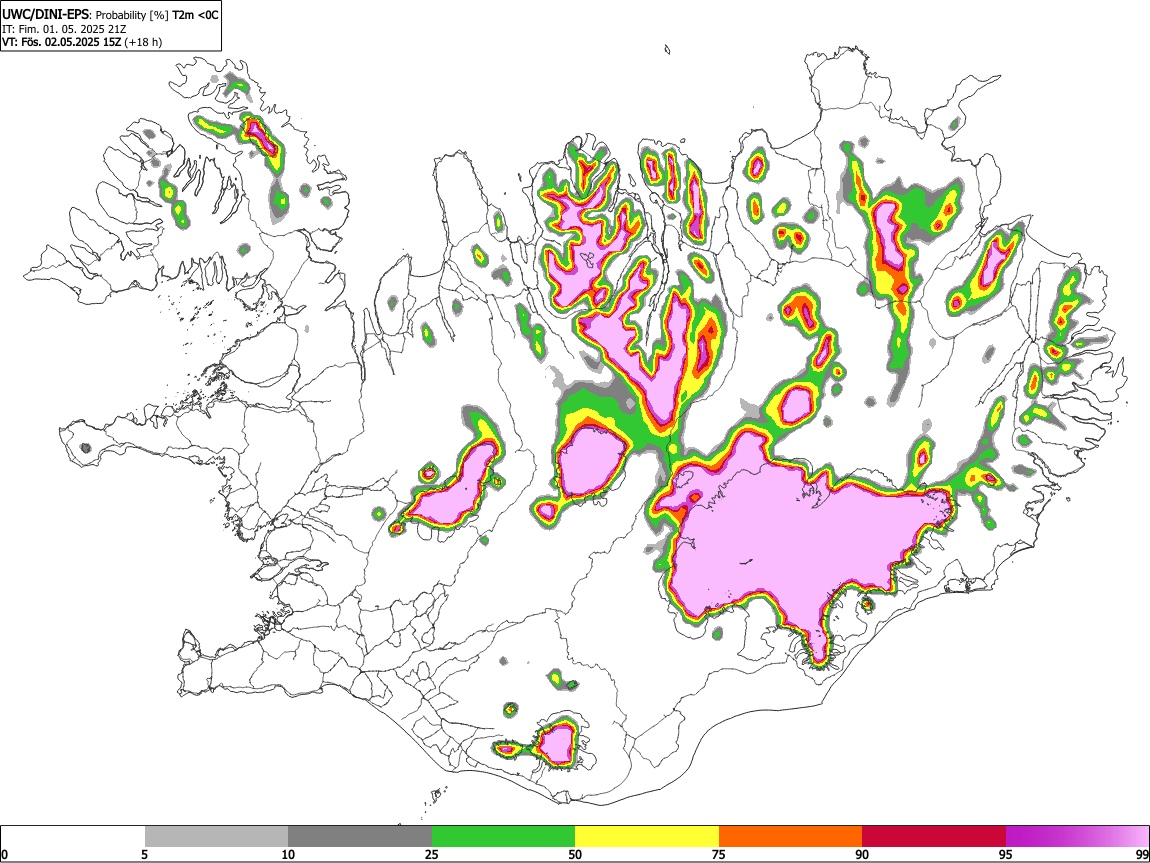Image resolution: width=1150 pixels, height=863 pixels.
Task: Select the 'IT: Fim. 01. 05. 2025 21Z' line
Action: tap(64, 29)
